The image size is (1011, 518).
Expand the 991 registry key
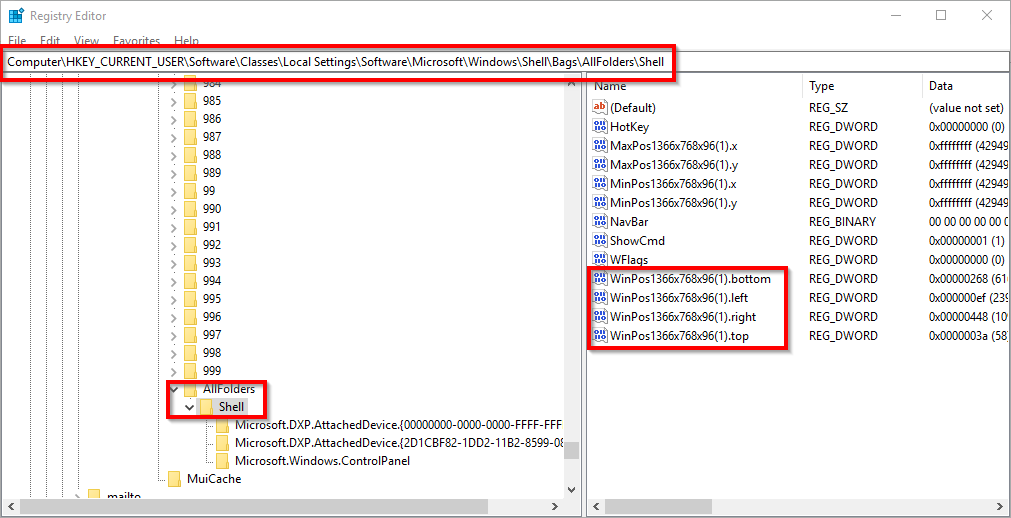[x=173, y=227]
